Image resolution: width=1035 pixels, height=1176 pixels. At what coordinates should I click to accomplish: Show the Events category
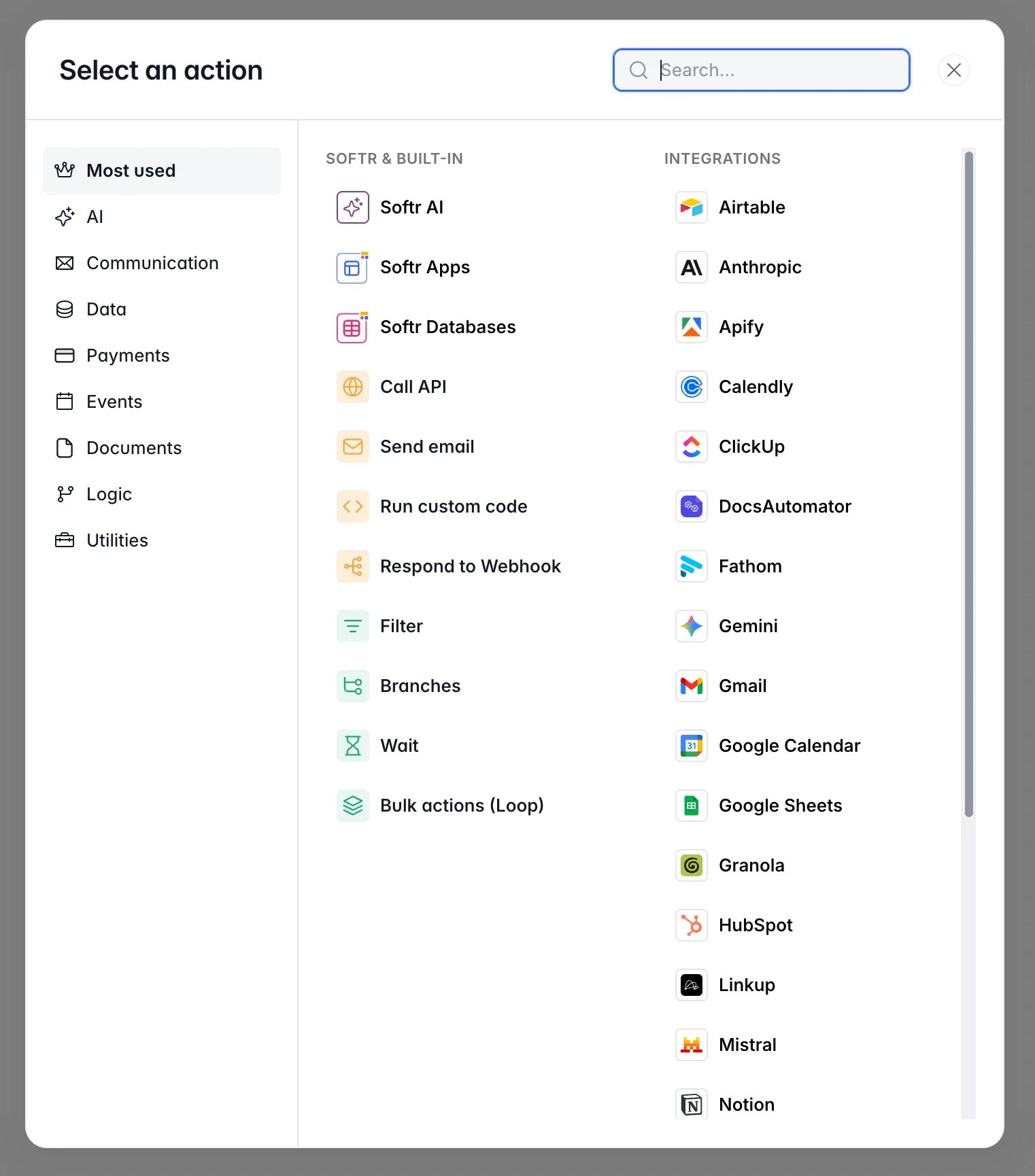161,402
